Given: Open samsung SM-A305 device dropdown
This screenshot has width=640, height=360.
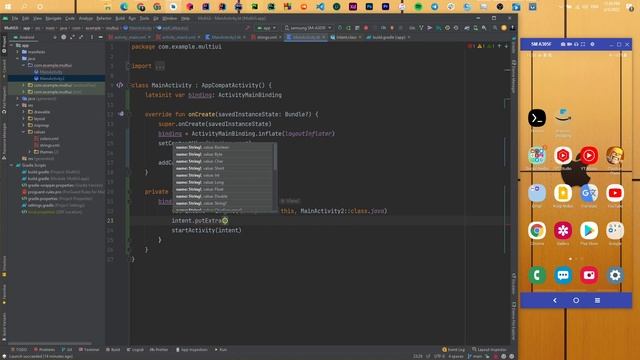Looking at the screenshot, I should coord(308,28).
